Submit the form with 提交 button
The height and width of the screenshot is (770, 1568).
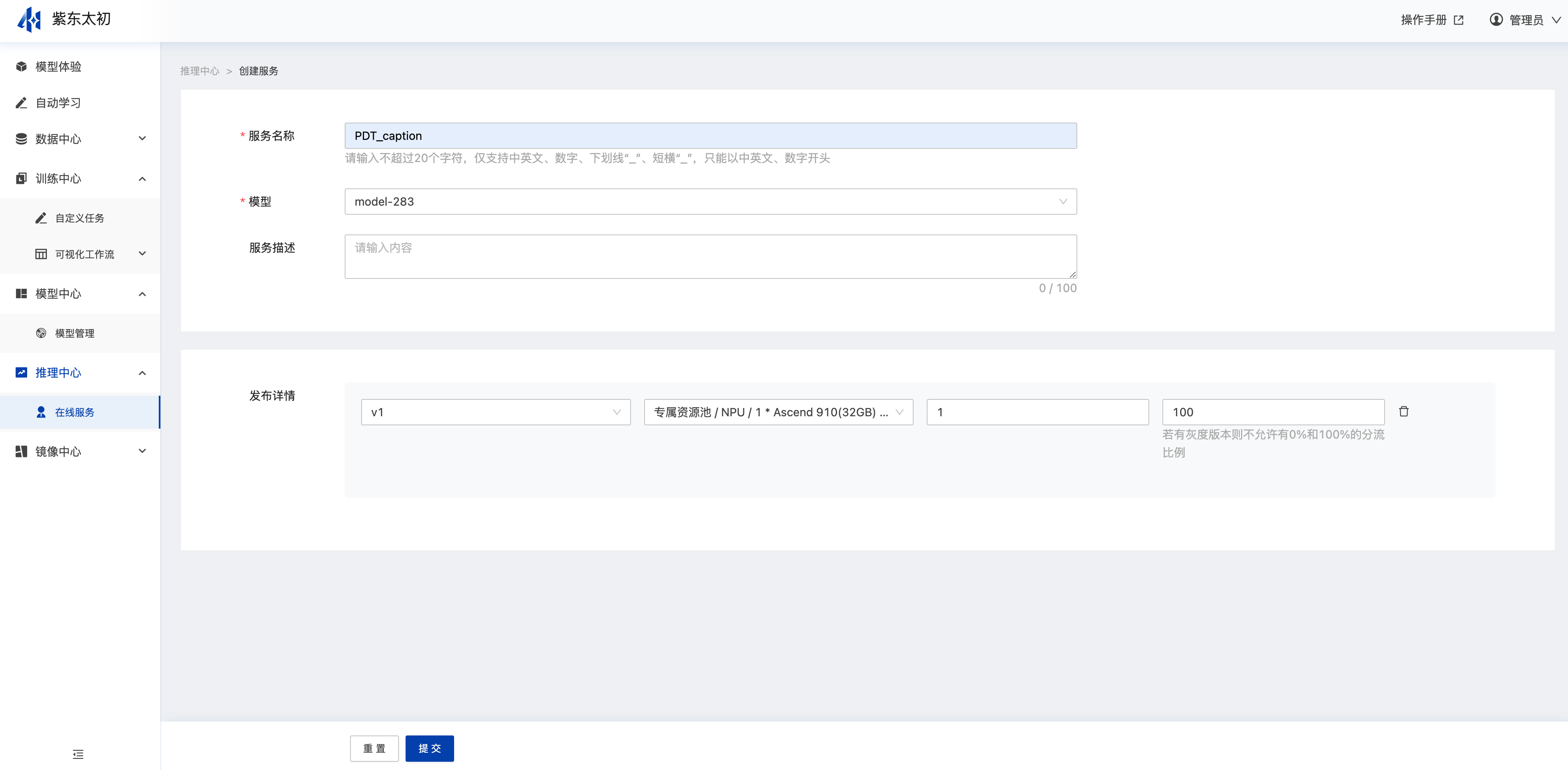coord(430,748)
